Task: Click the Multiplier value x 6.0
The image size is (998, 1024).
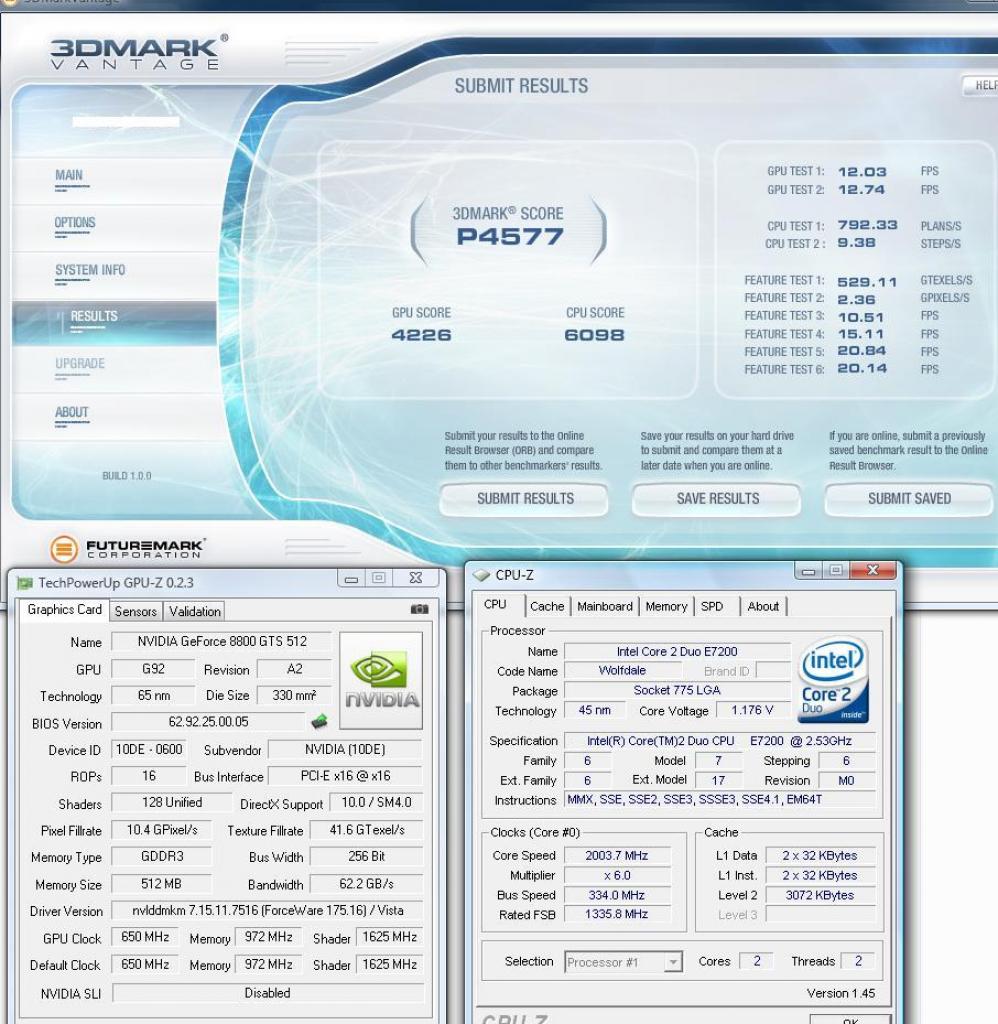Action: point(617,876)
